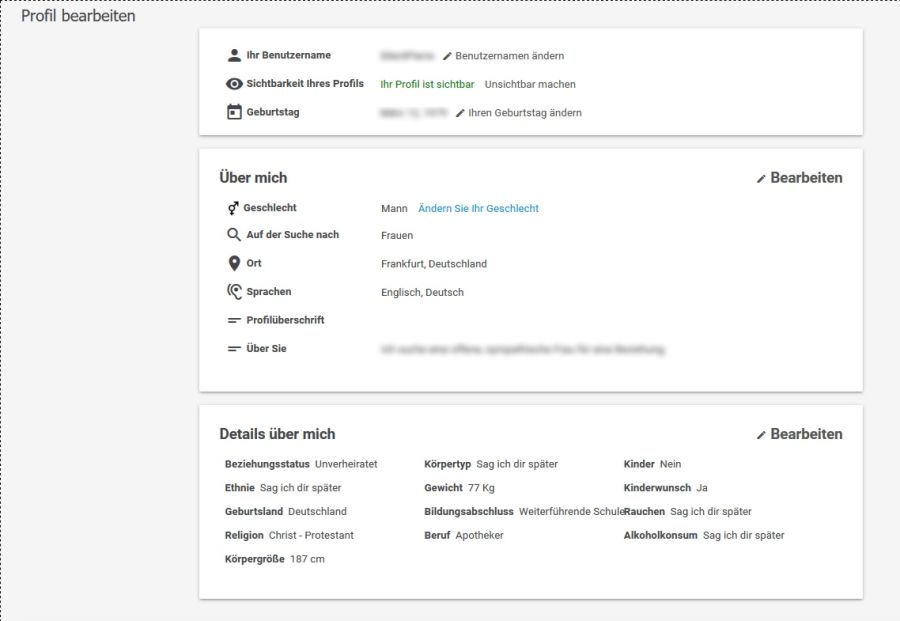Click the Profil bearbeiten page heading
The width and height of the screenshot is (900, 621).
pos(78,16)
